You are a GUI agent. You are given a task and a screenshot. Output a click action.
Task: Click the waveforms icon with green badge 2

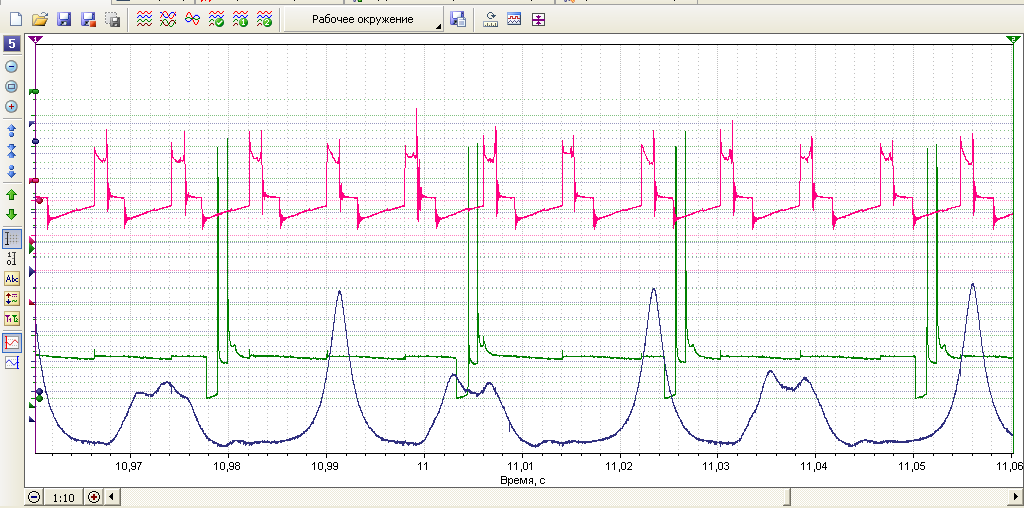pyautogui.click(x=264, y=20)
